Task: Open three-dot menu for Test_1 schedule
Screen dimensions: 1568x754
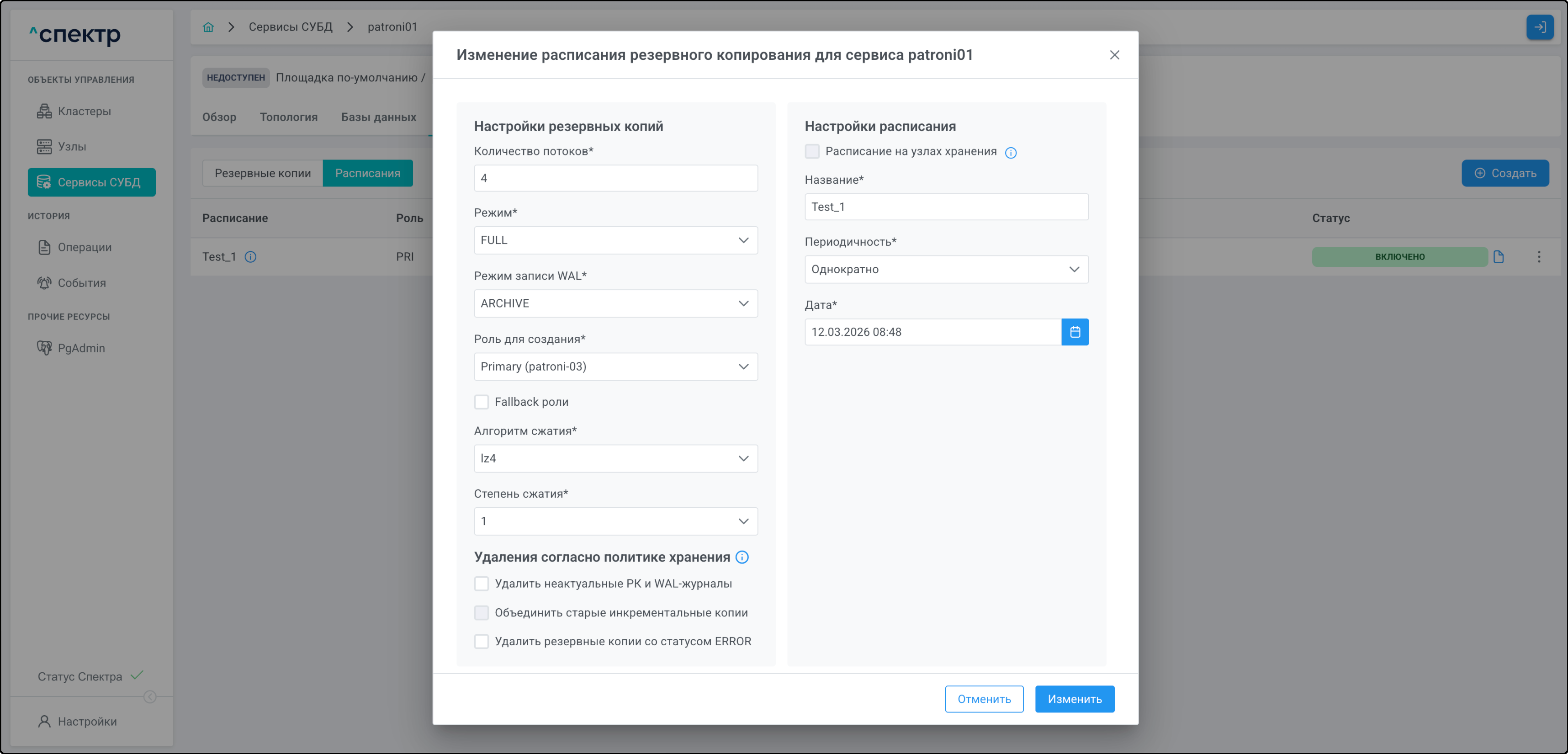Action: coord(1538,257)
